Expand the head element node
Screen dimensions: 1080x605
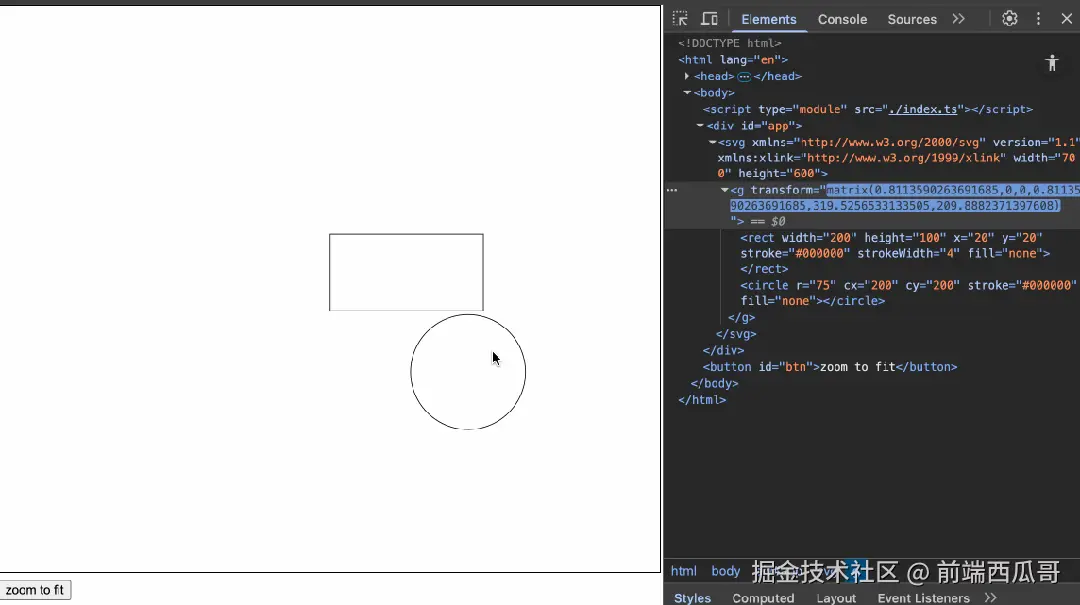[x=687, y=76]
